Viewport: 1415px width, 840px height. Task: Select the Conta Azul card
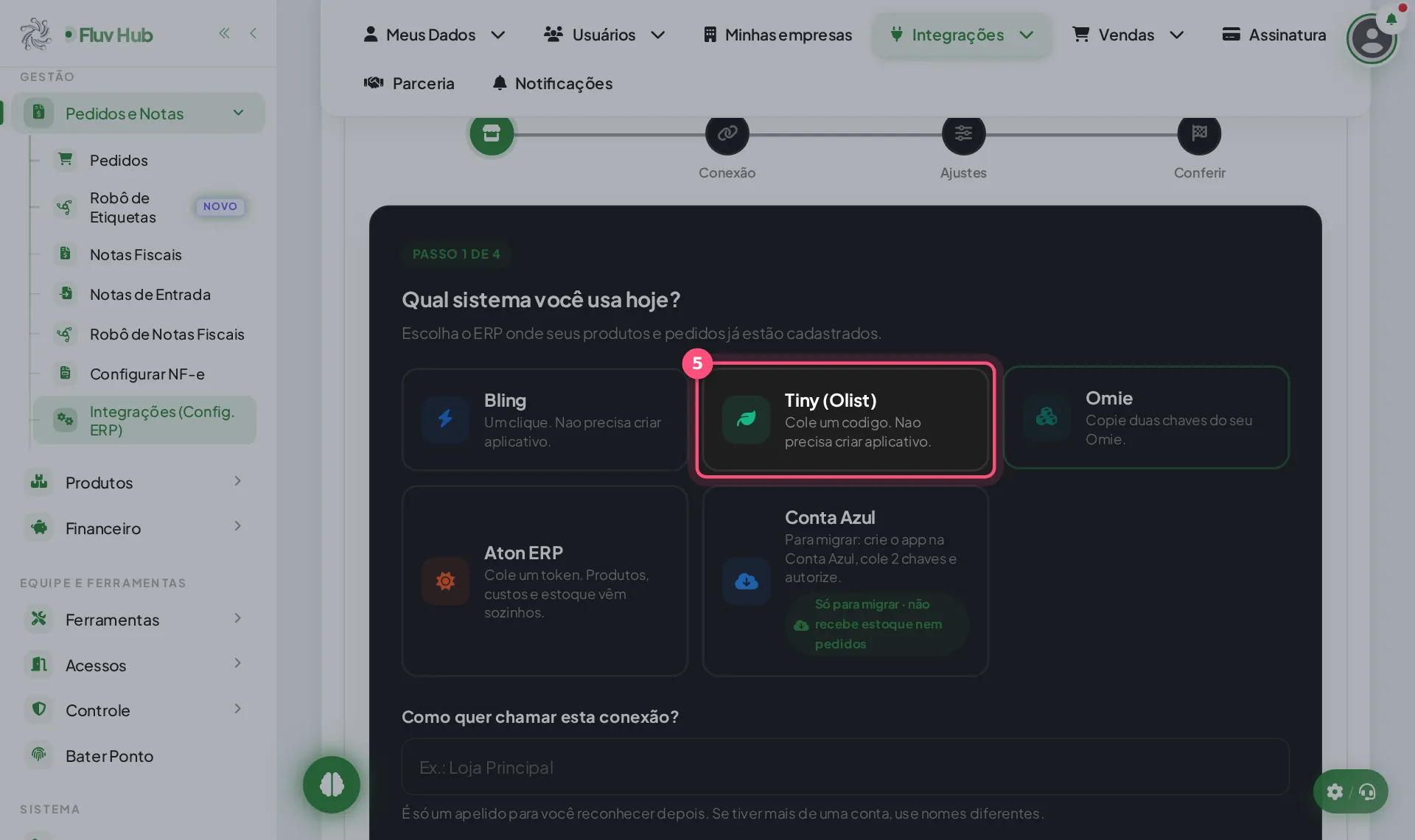point(845,581)
